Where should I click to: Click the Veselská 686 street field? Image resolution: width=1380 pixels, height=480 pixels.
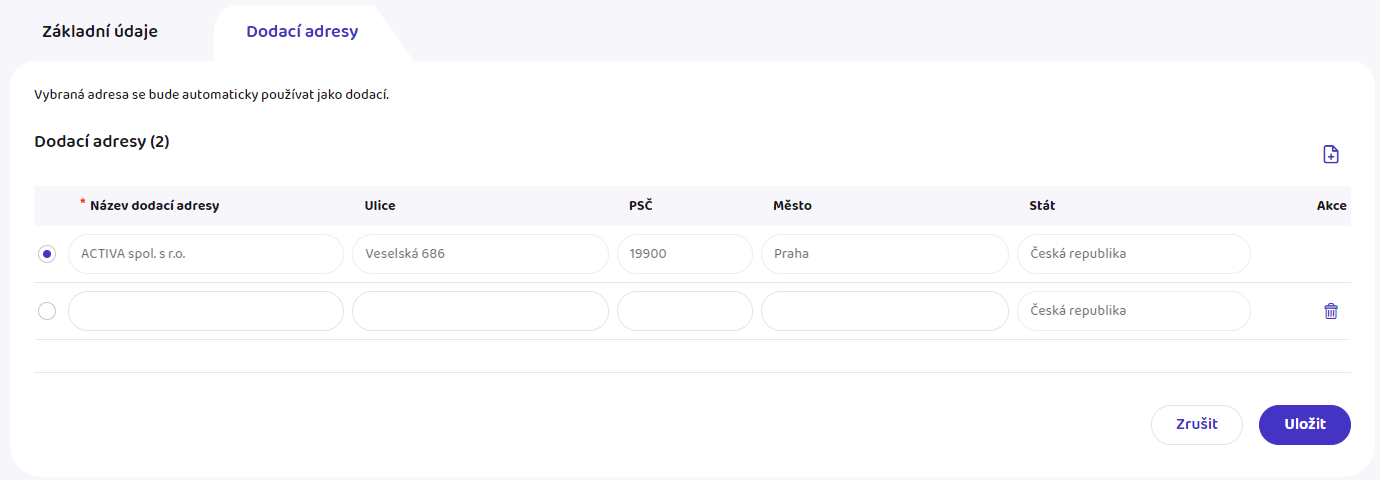(480, 254)
